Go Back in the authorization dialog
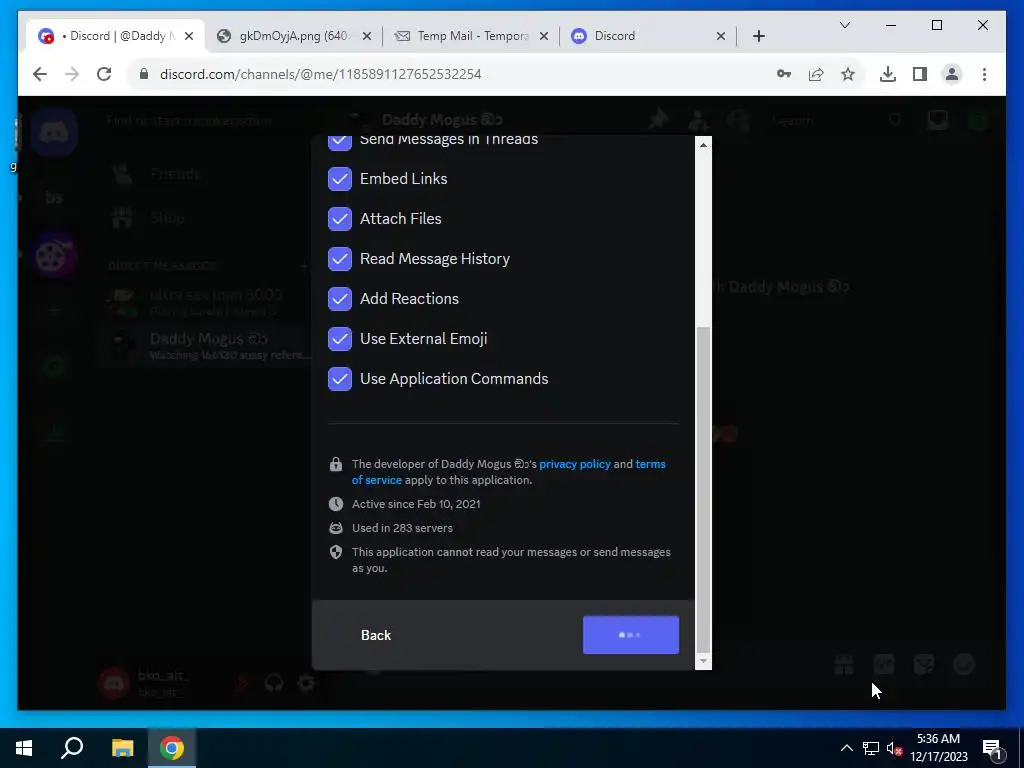1024x768 pixels. tap(376, 635)
